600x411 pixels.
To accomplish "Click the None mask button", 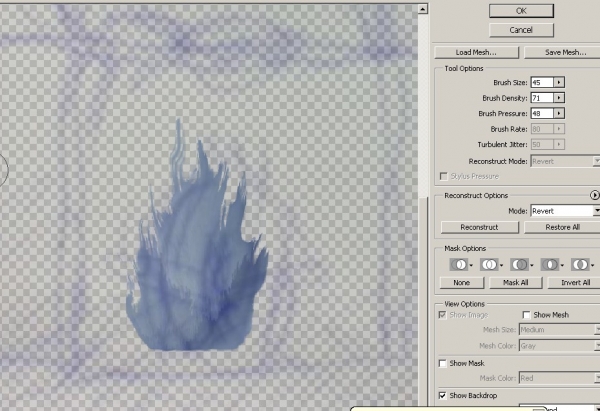I will tap(462, 282).
